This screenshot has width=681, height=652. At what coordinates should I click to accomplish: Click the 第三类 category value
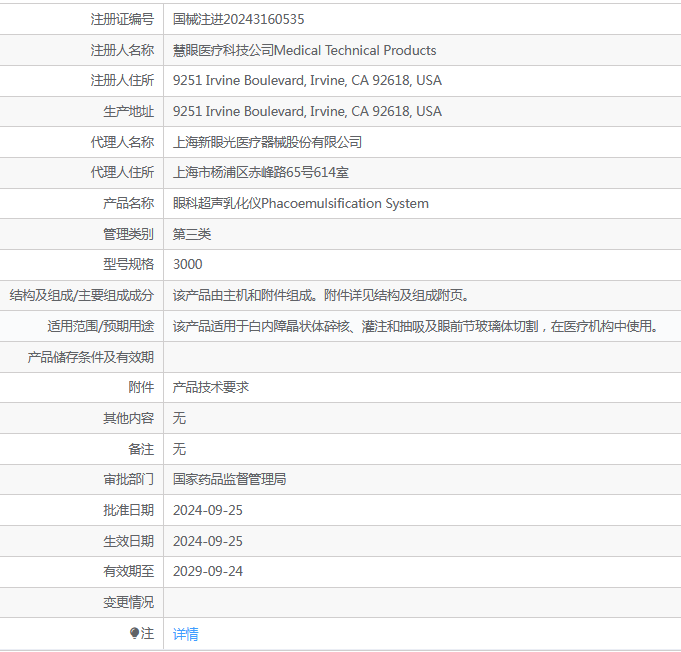[192, 234]
